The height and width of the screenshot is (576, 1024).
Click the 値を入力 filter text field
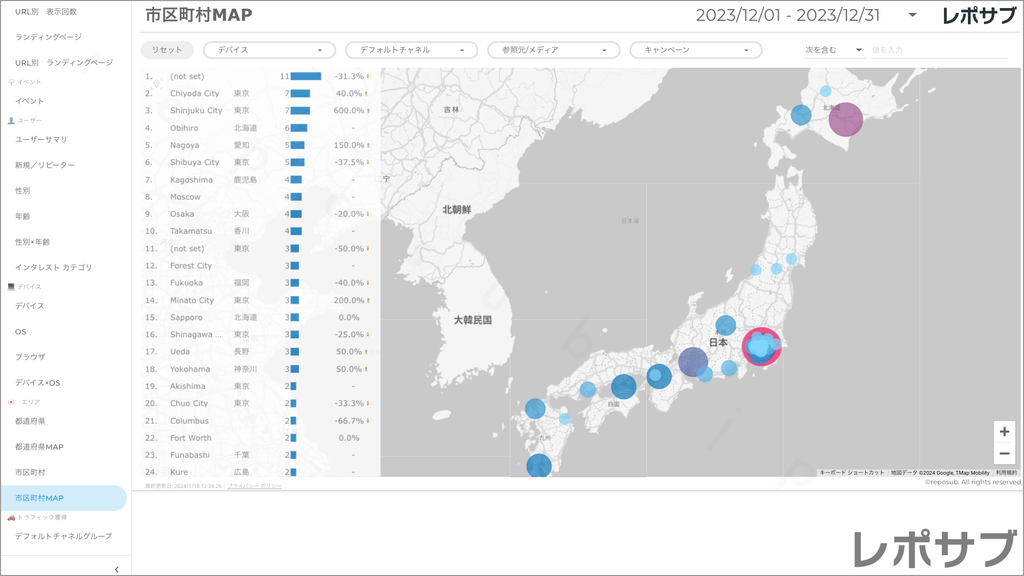pos(938,50)
